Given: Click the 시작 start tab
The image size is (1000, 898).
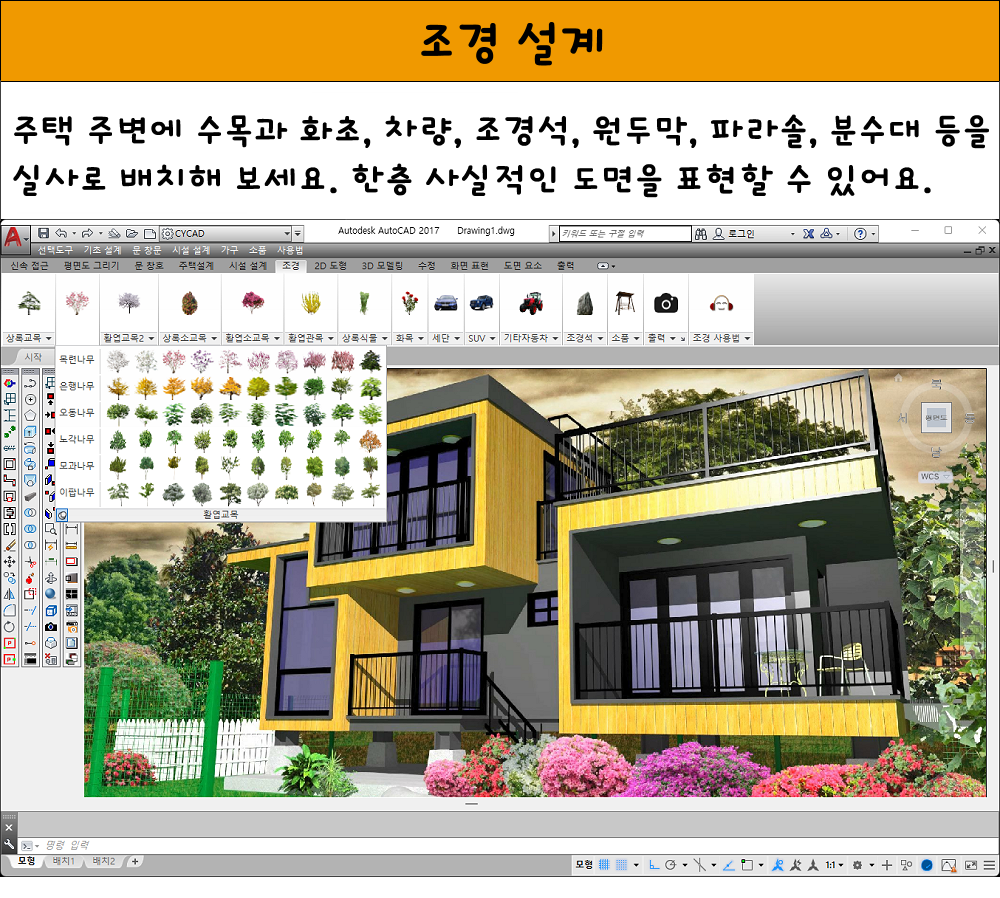Looking at the screenshot, I should pos(33,357).
